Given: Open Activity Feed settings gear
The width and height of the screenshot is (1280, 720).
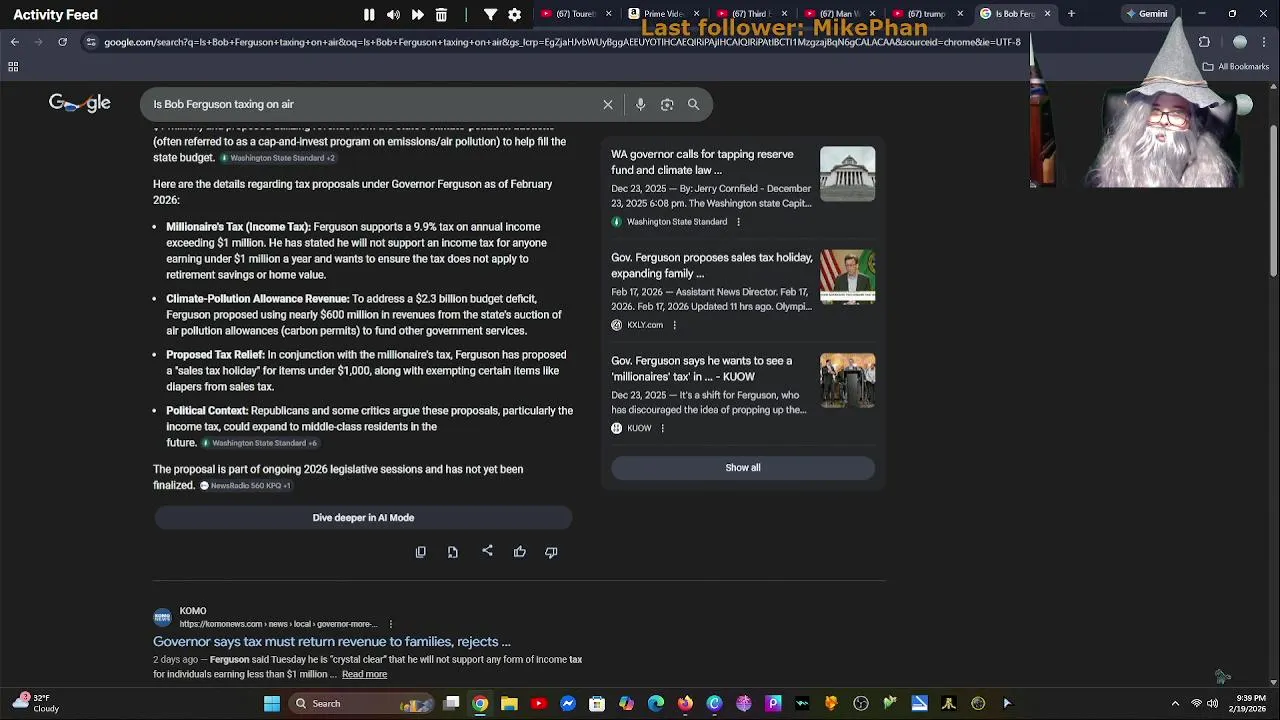Looking at the screenshot, I should 514,15.
